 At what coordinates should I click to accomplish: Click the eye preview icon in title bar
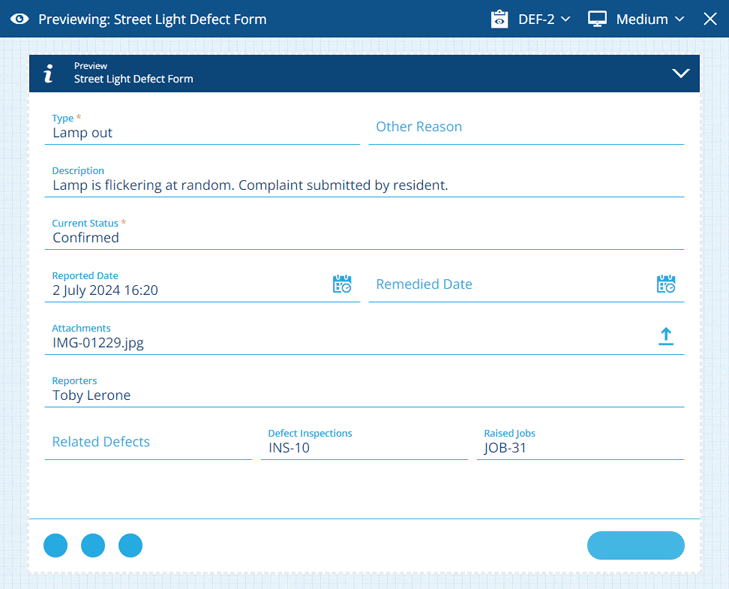pos(18,19)
